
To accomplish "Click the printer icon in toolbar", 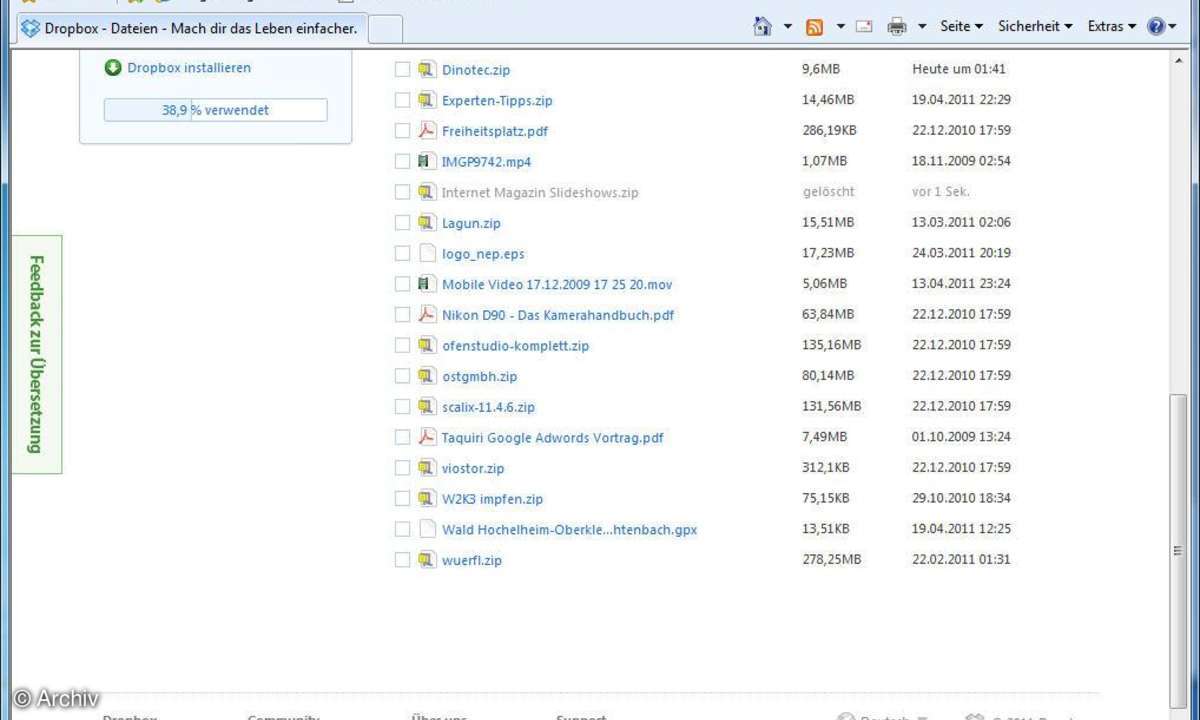I will pyautogui.click(x=897, y=27).
